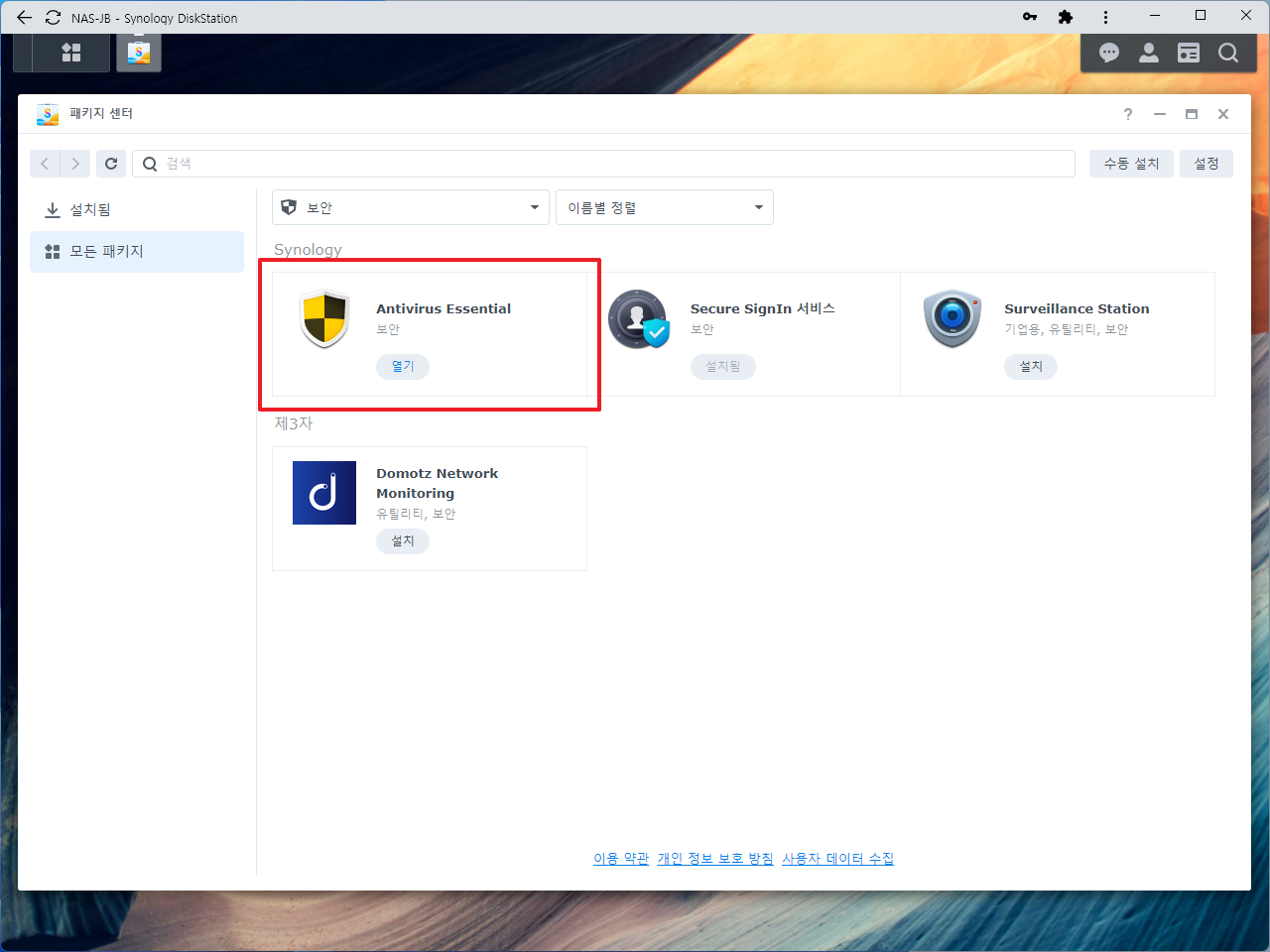The width and height of the screenshot is (1270, 952).
Task: Reload the browser page
Action: click(x=54, y=17)
